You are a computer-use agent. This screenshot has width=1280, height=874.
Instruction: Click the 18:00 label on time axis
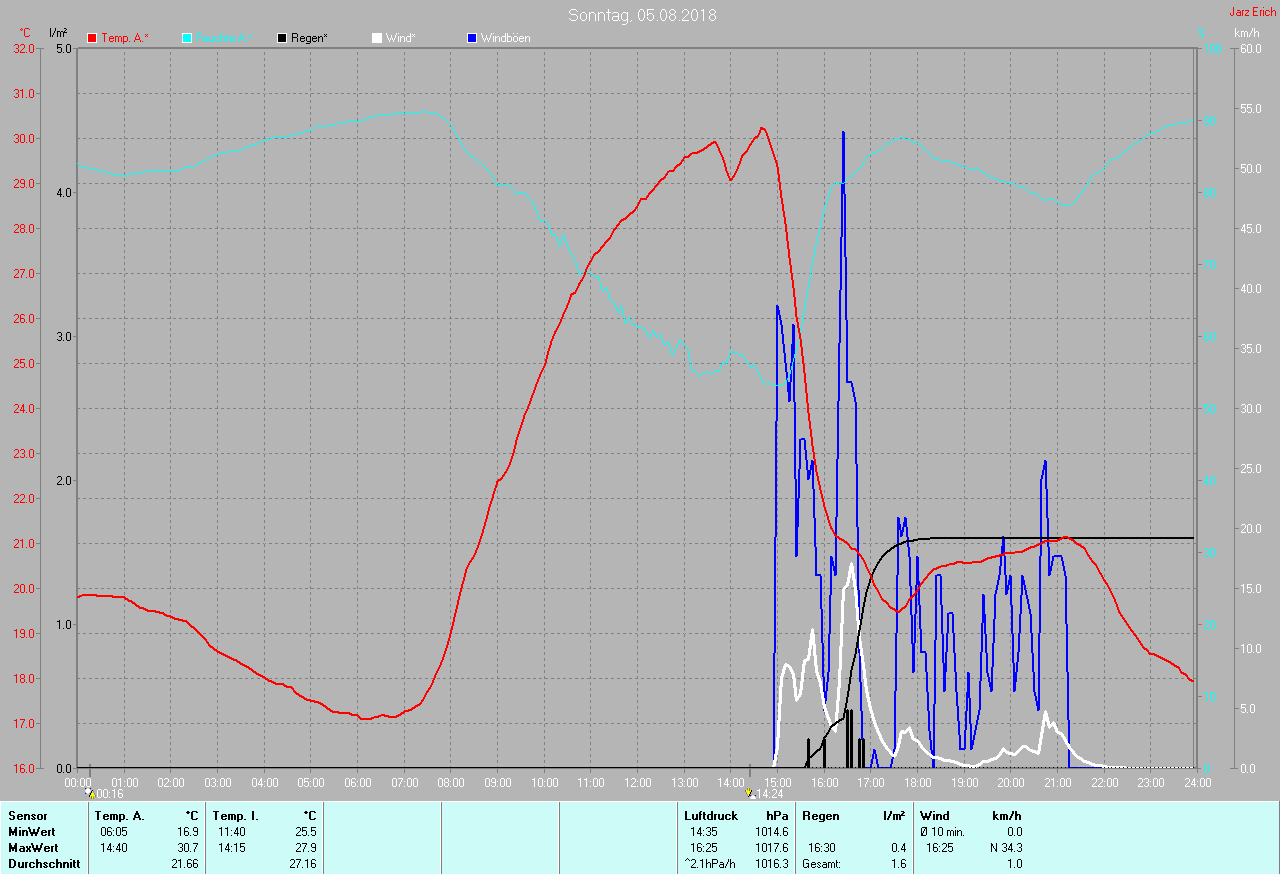(x=917, y=782)
